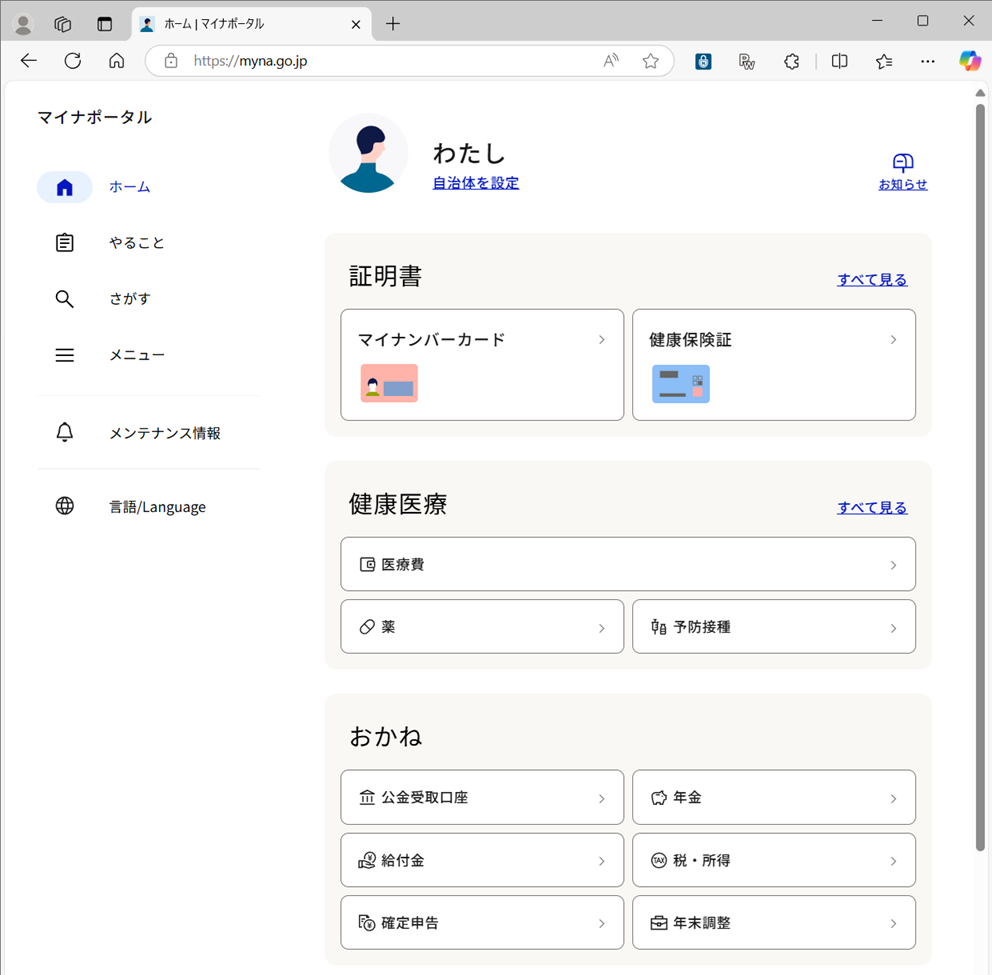Close the マイナポータル tab
992x975 pixels.
[x=356, y=24]
